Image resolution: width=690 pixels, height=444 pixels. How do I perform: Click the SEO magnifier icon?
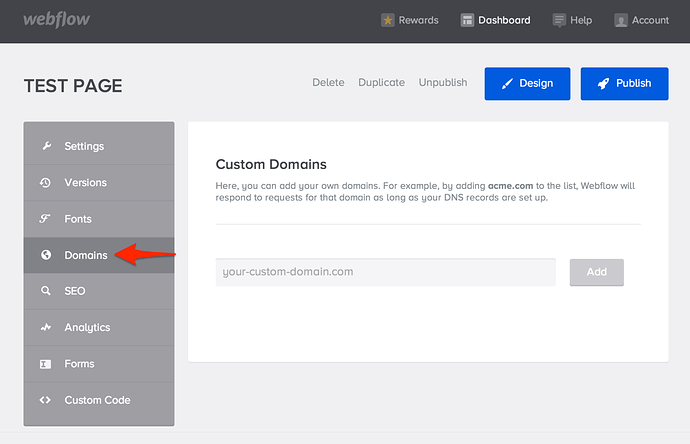coord(45,291)
